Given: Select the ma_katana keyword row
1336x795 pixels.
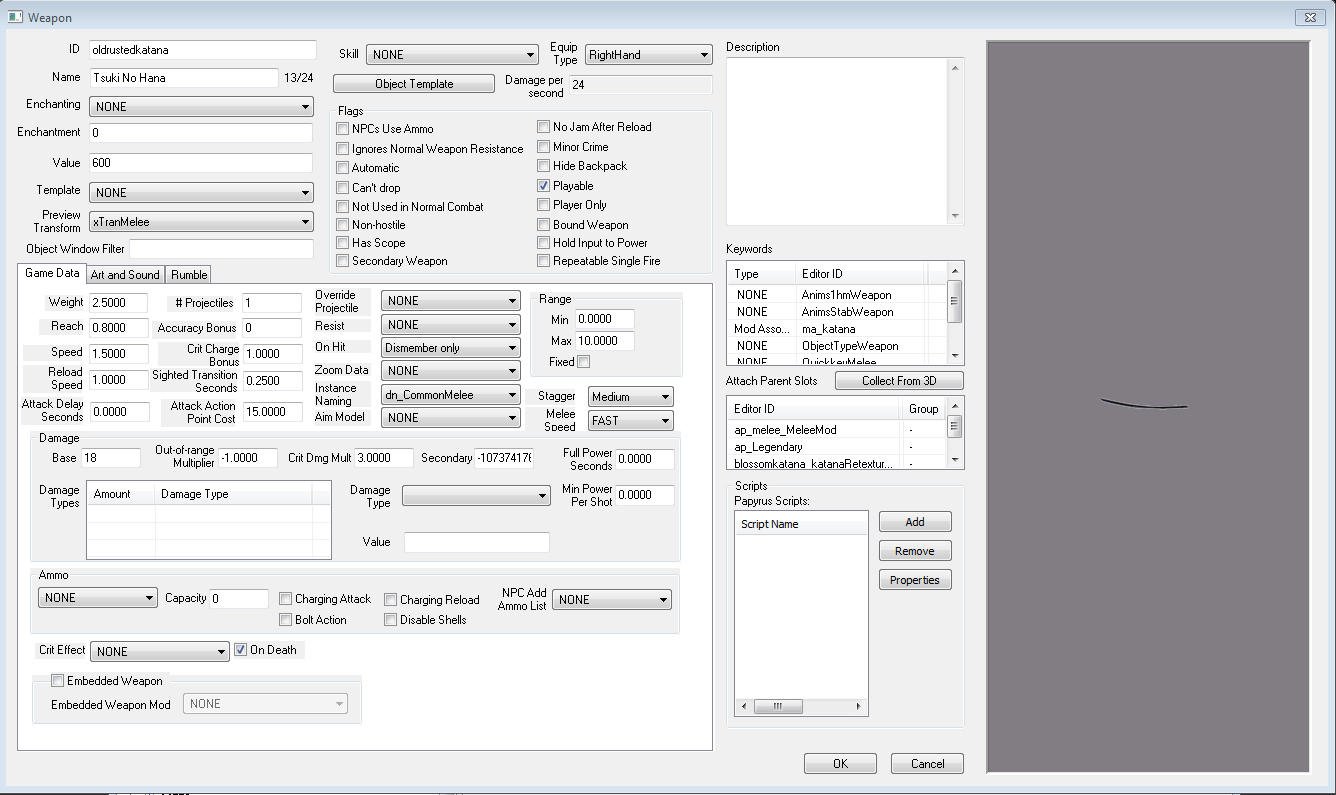Looking at the screenshot, I should coord(838,329).
